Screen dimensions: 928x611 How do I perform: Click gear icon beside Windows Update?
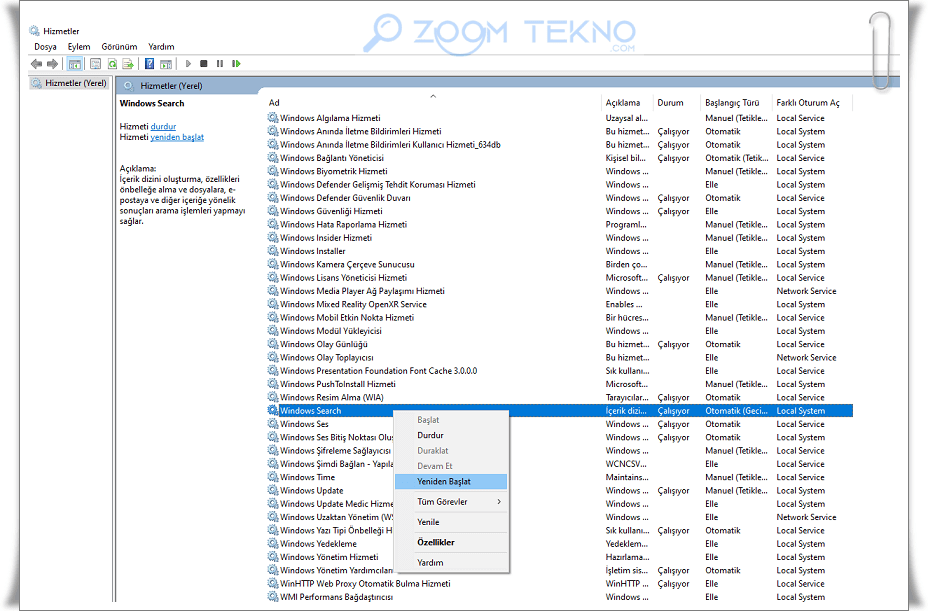[x=273, y=490]
